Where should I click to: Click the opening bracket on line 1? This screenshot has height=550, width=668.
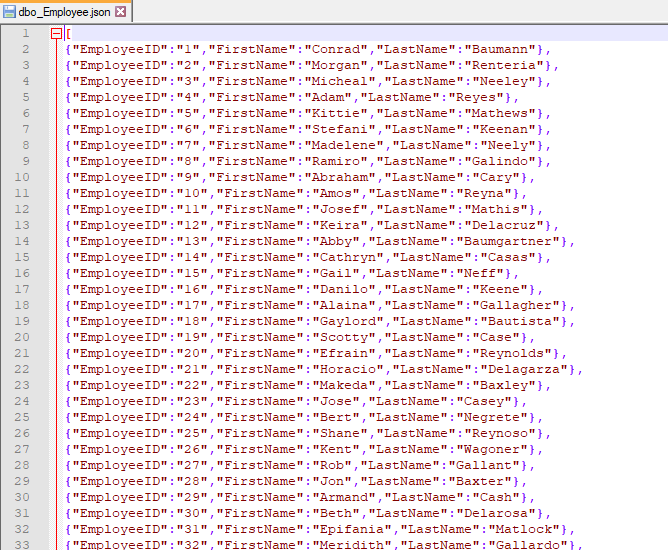tap(68, 33)
